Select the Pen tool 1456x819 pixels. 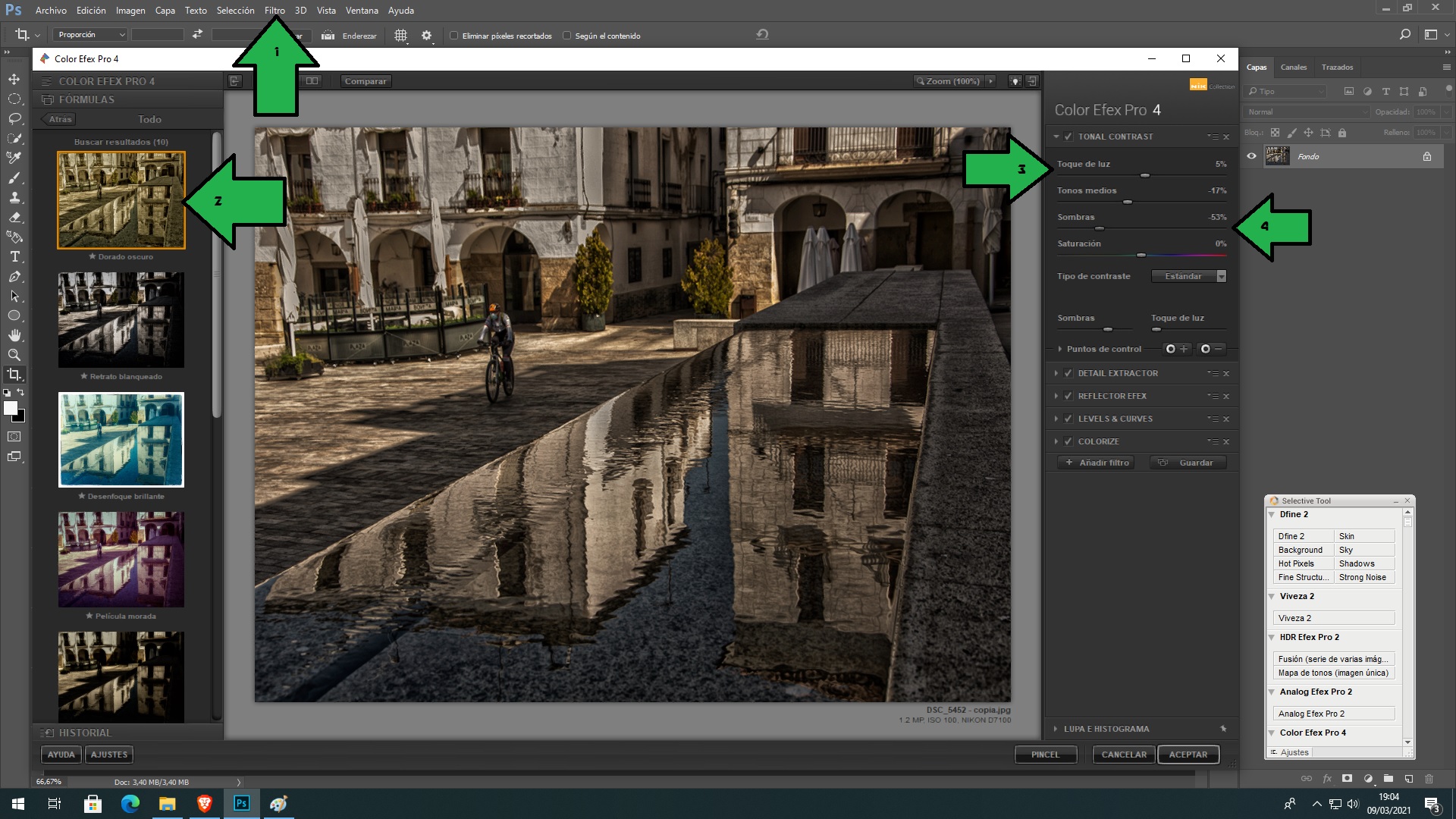click(x=14, y=277)
